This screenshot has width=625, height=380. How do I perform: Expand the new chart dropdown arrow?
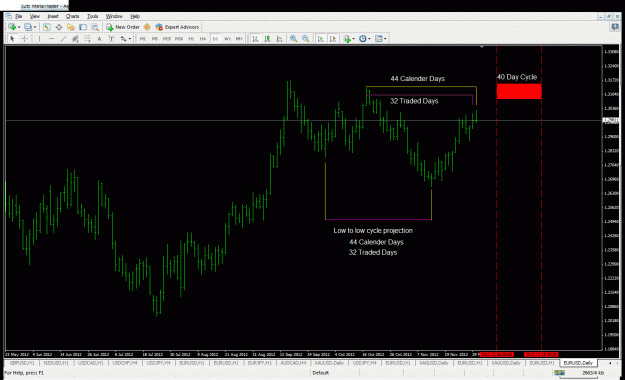coord(19,27)
